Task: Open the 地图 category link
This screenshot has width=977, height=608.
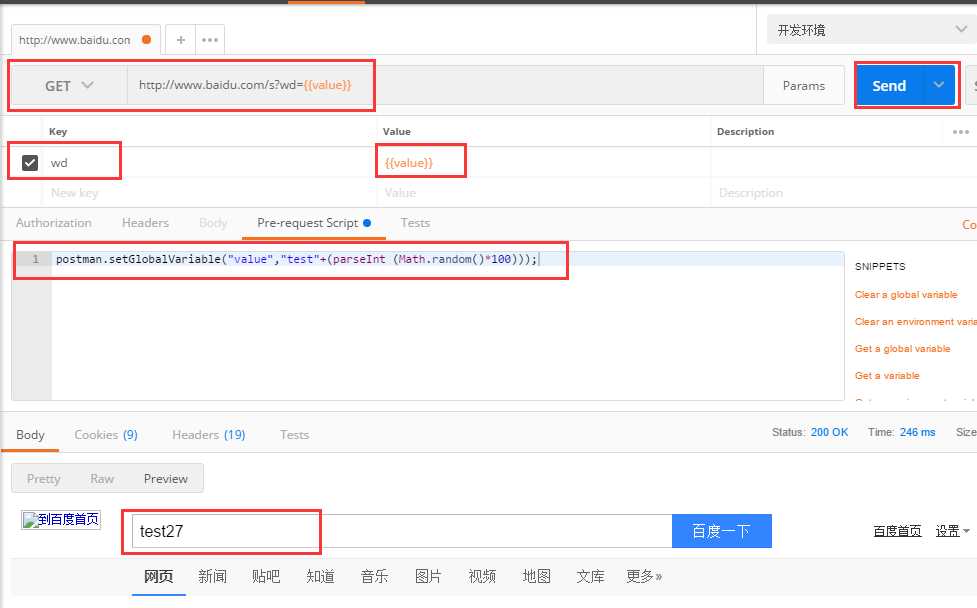Action: coord(536,576)
